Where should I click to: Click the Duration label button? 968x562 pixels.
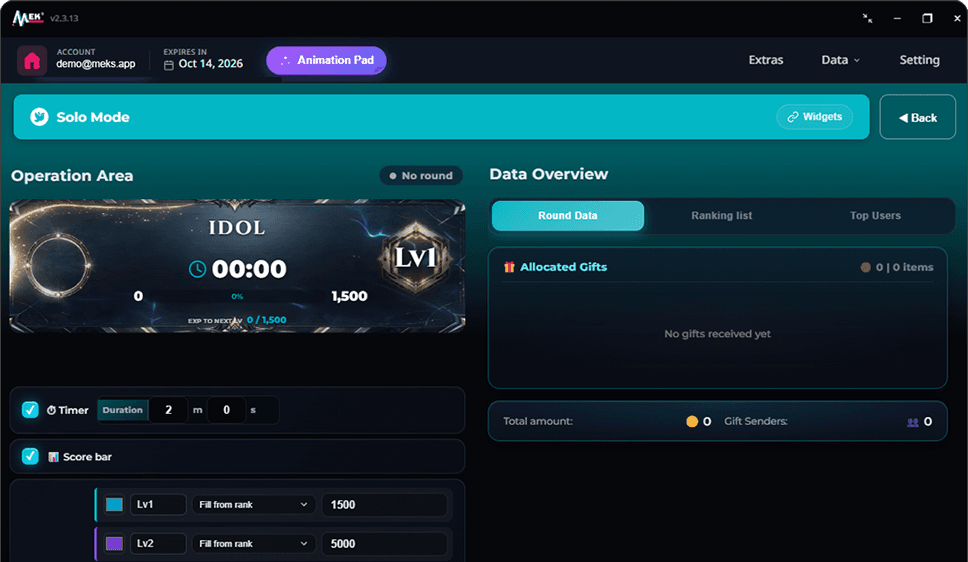(x=123, y=410)
